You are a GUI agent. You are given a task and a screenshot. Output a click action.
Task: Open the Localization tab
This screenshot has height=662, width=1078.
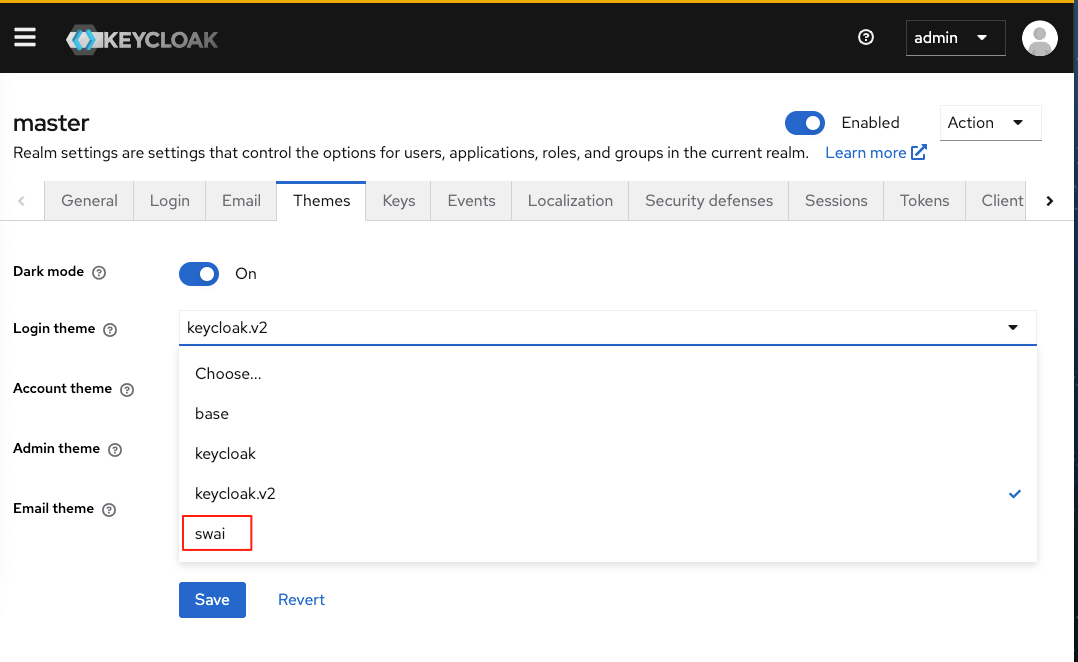point(570,201)
